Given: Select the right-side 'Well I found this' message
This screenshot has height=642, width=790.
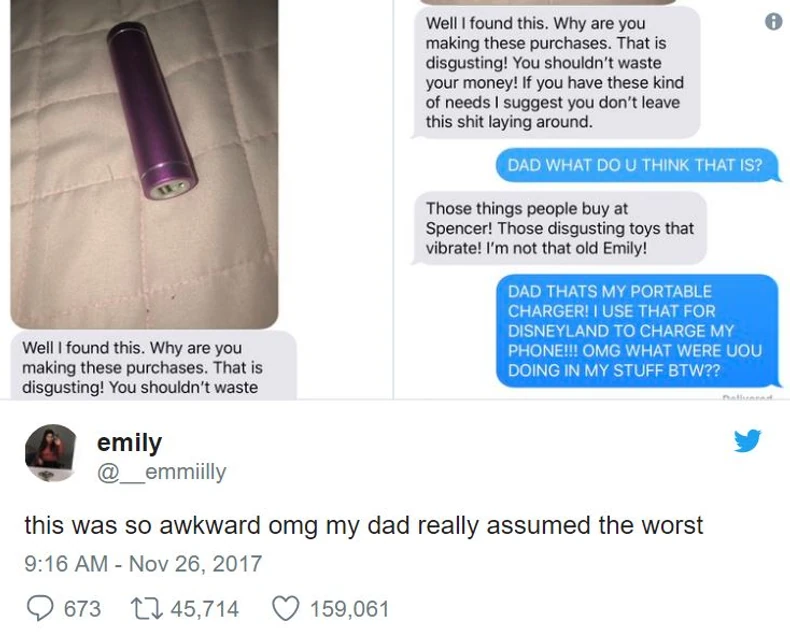Looking at the screenshot, I should 556,73.
